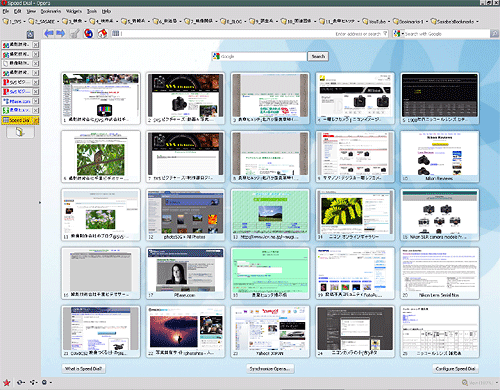Open the Bookmarks1 bookmark folder
The height and width of the screenshot is (390, 500).
click(x=409, y=21)
